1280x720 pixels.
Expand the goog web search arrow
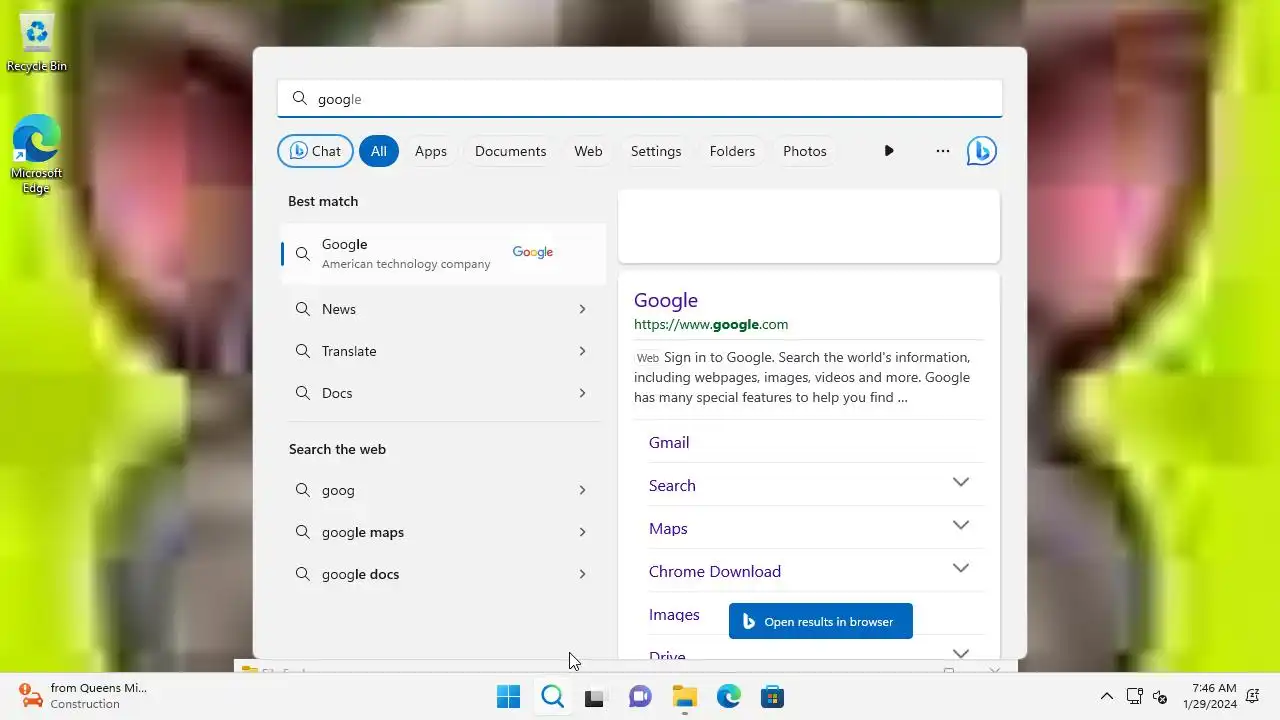(582, 490)
